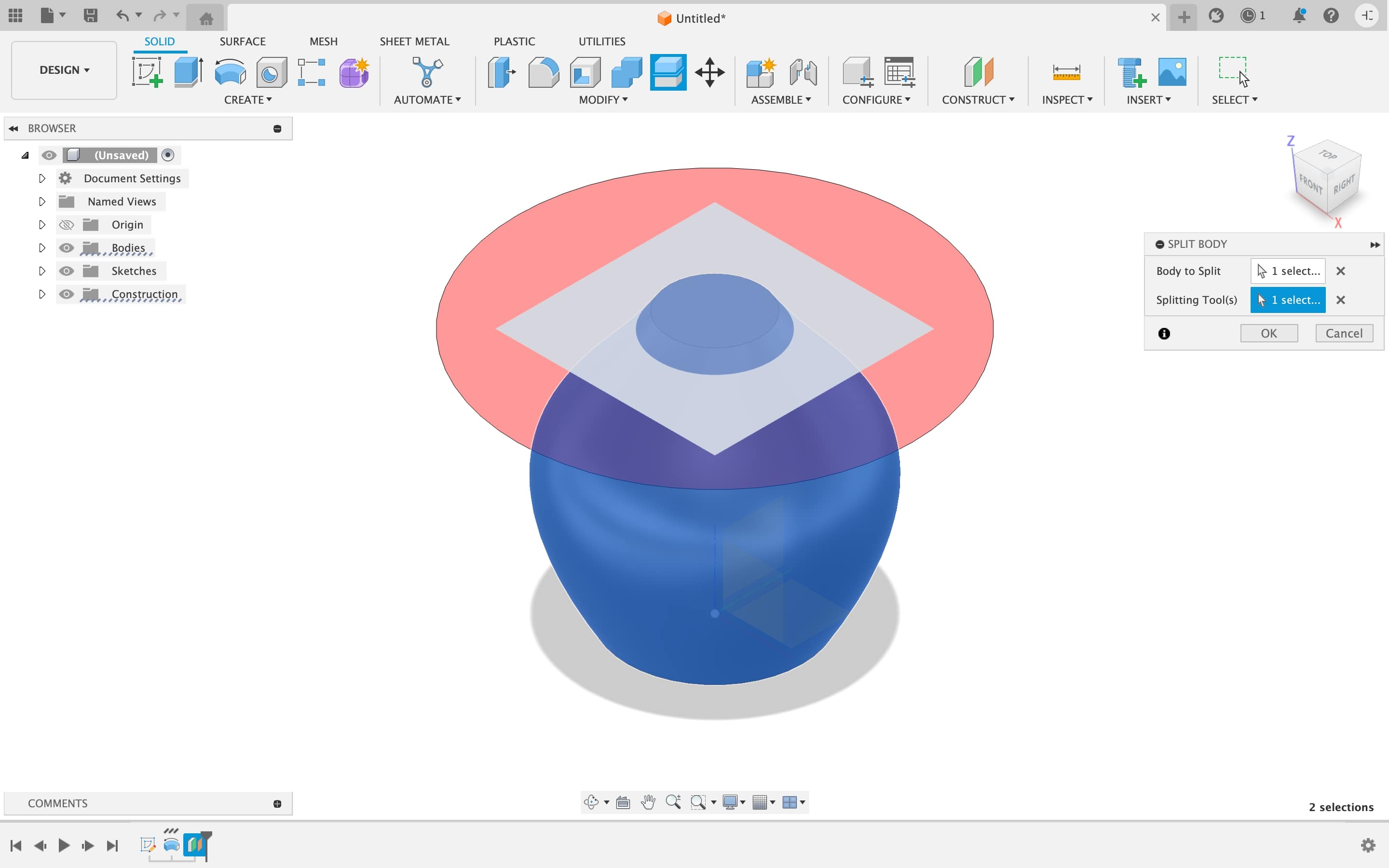Select the Extrude tool
The height and width of the screenshot is (868, 1389).
click(x=188, y=72)
